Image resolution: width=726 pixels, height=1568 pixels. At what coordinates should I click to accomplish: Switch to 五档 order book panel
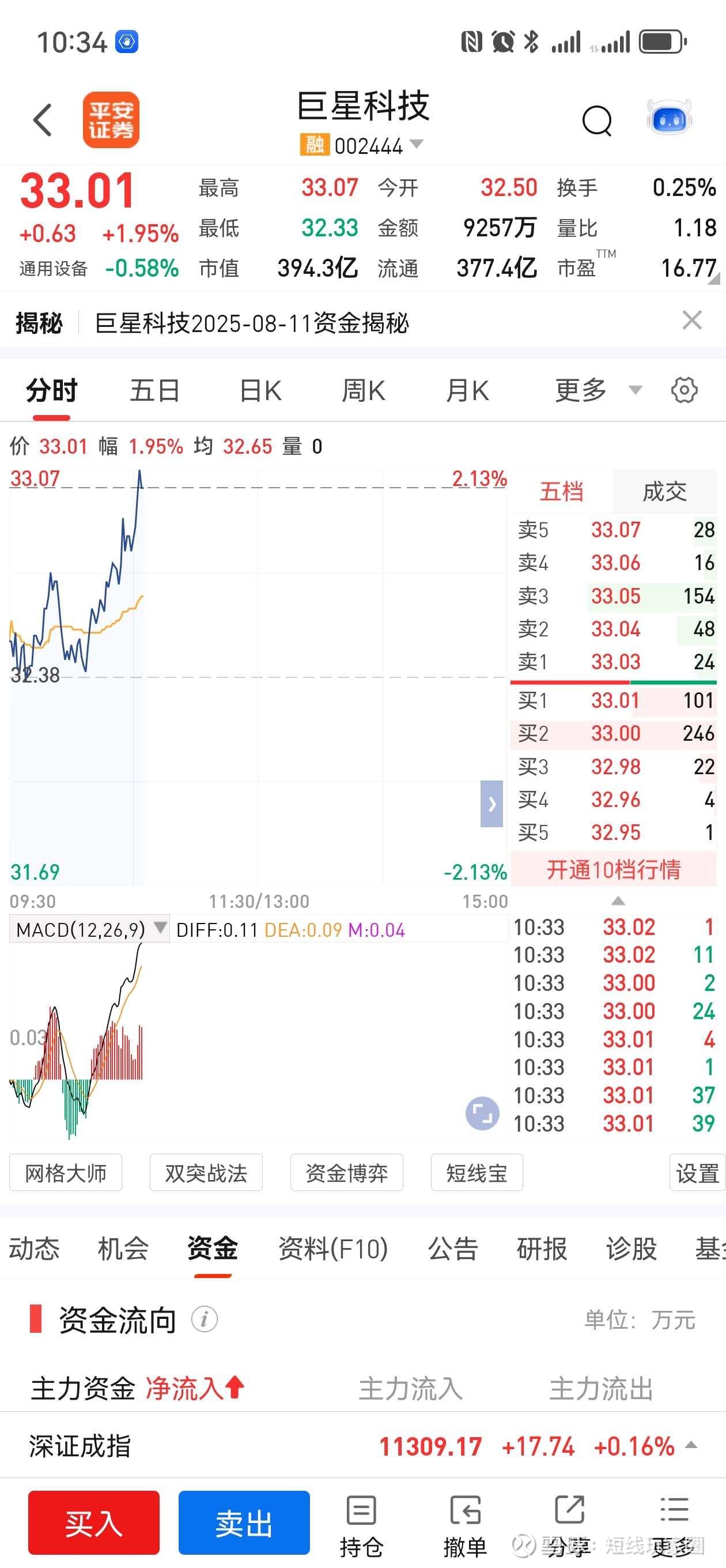coord(562,491)
